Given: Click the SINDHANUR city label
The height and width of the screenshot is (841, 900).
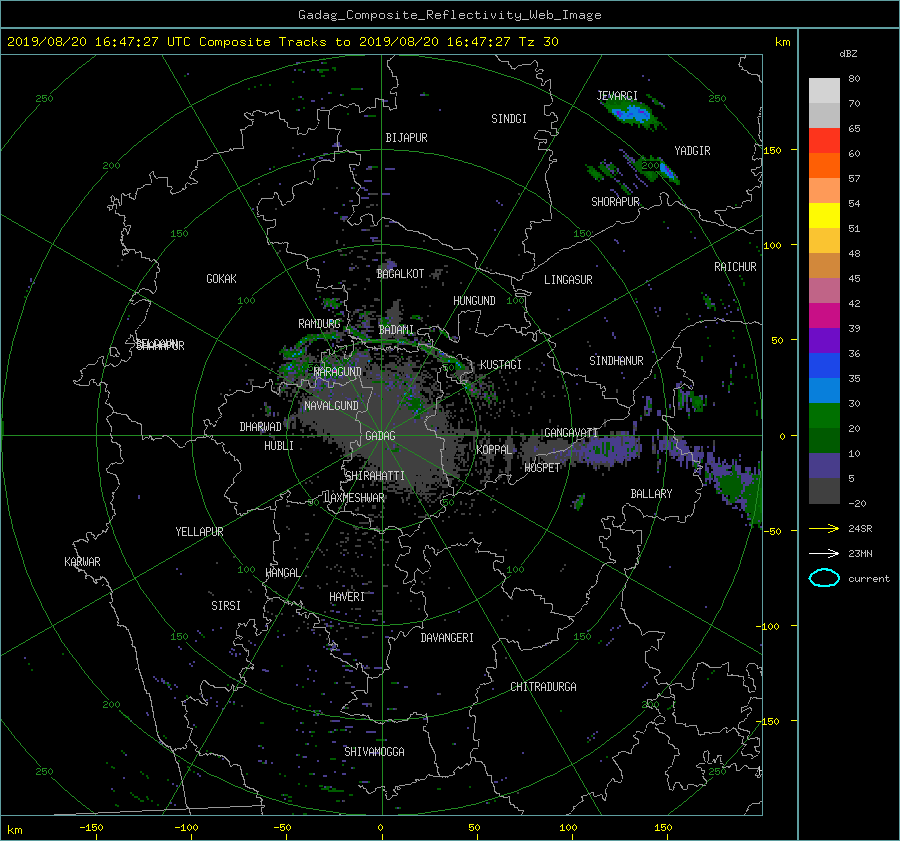Looking at the screenshot, I should coord(616,361).
